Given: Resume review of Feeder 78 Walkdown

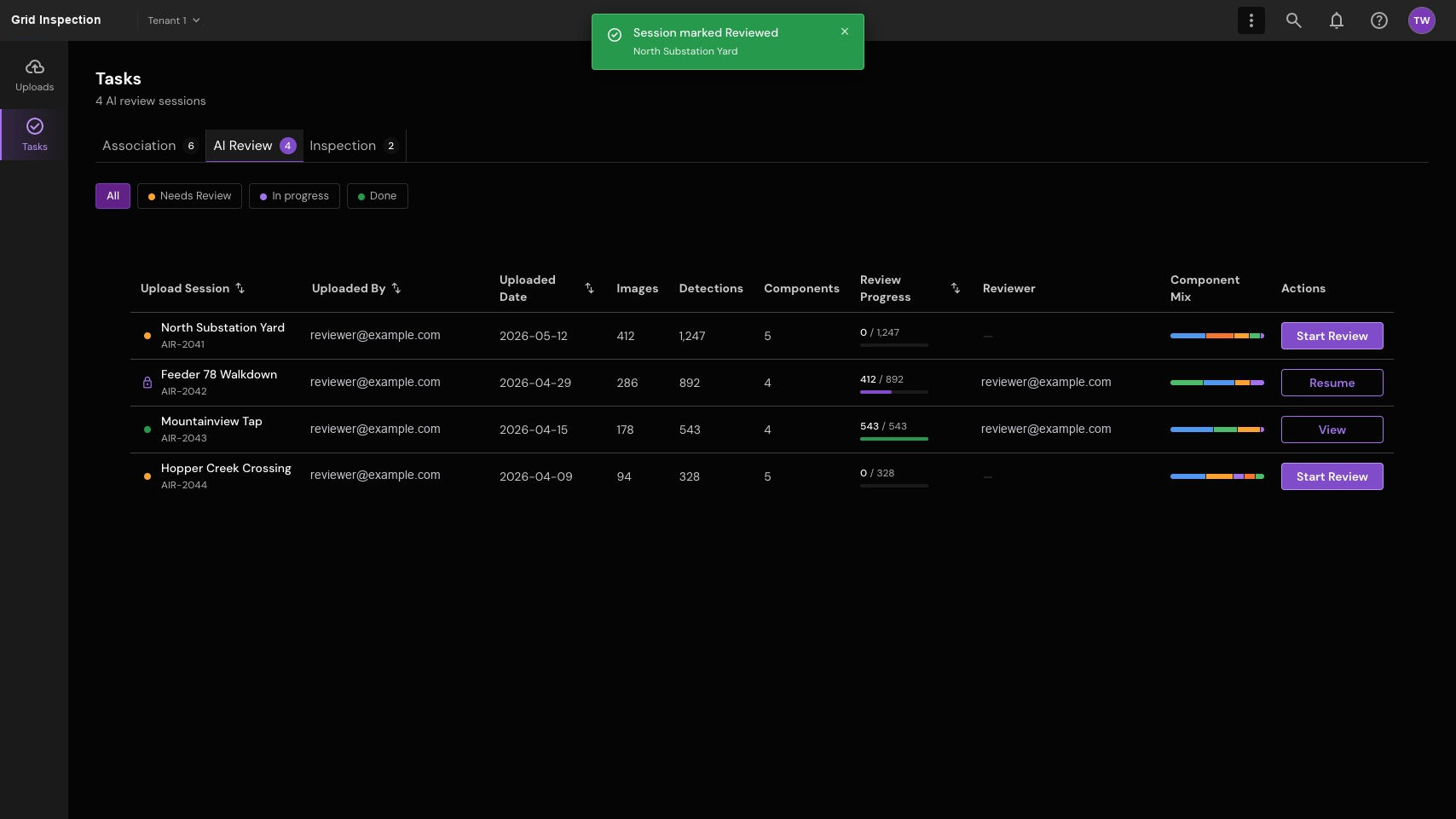Looking at the screenshot, I should [x=1332, y=383].
